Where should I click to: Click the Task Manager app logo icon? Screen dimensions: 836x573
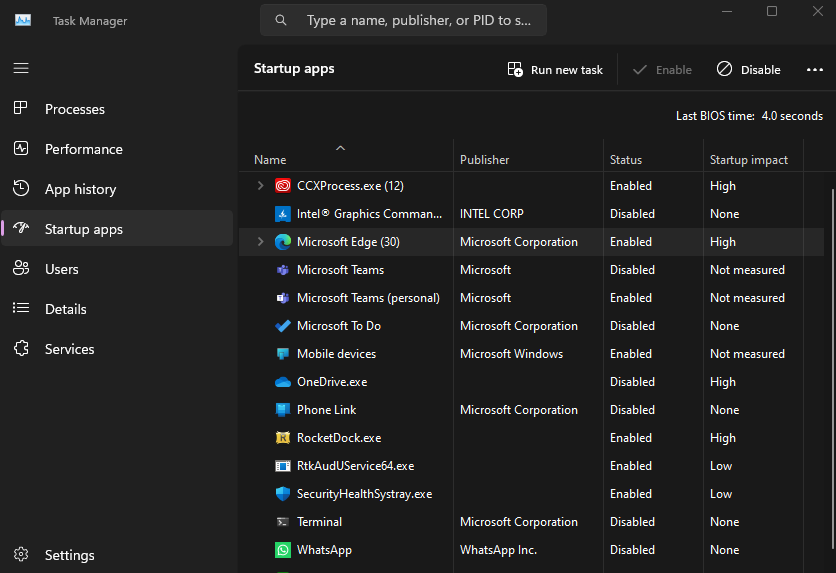(23, 20)
